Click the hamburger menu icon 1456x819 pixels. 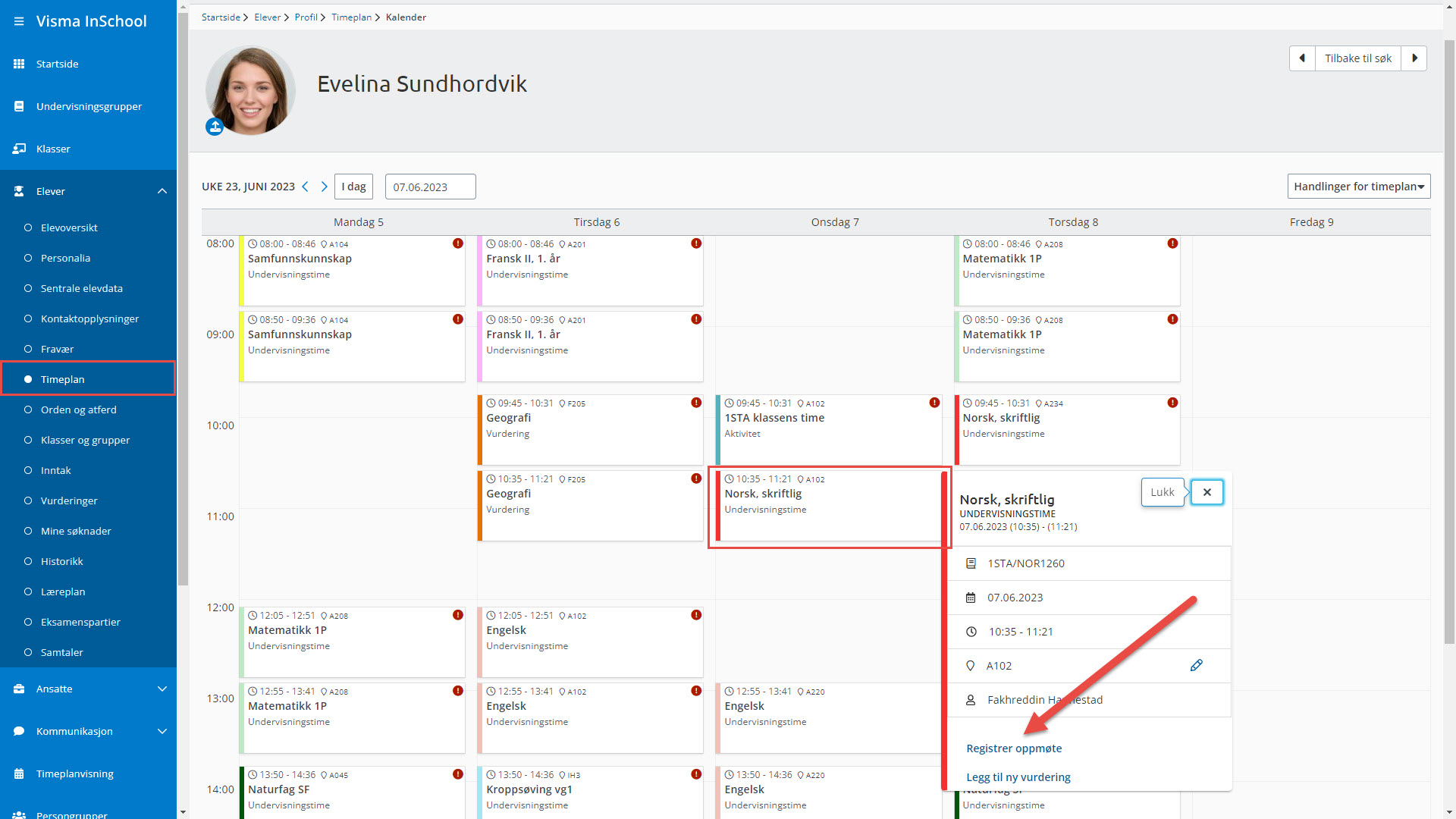(18, 21)
